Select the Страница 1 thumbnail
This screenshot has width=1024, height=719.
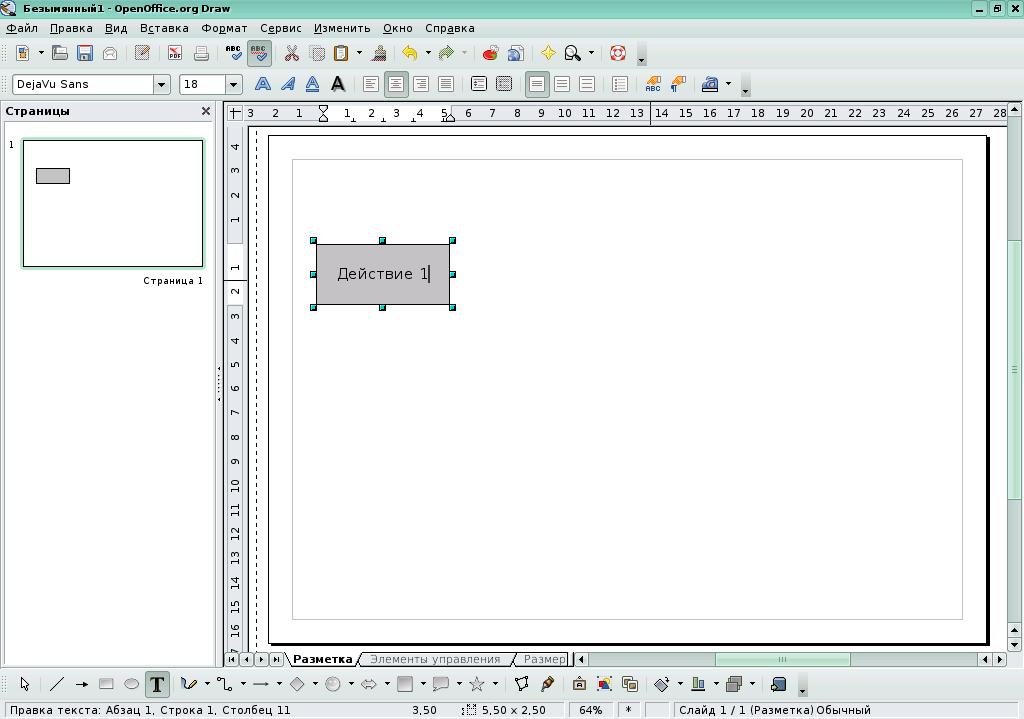[113, 203]
